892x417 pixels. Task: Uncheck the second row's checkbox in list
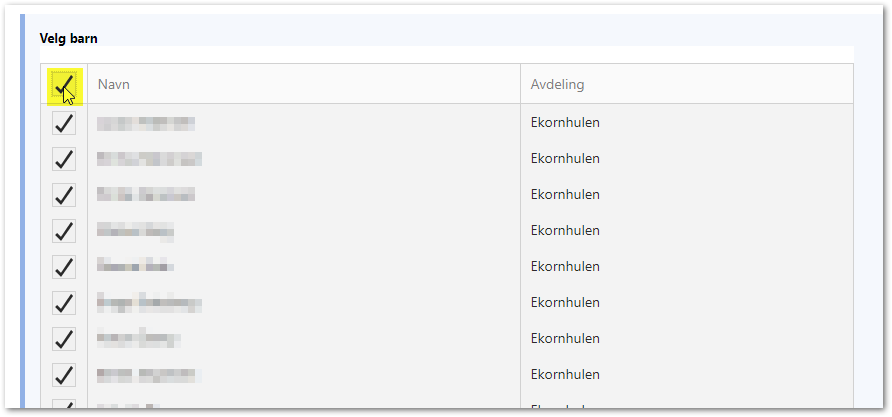[64, 159]
